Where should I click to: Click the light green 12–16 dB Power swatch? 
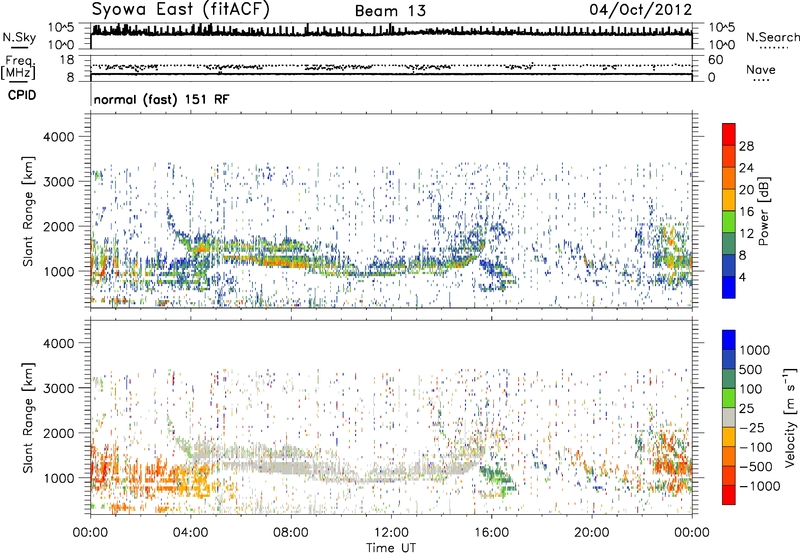(x=729, y=222)
